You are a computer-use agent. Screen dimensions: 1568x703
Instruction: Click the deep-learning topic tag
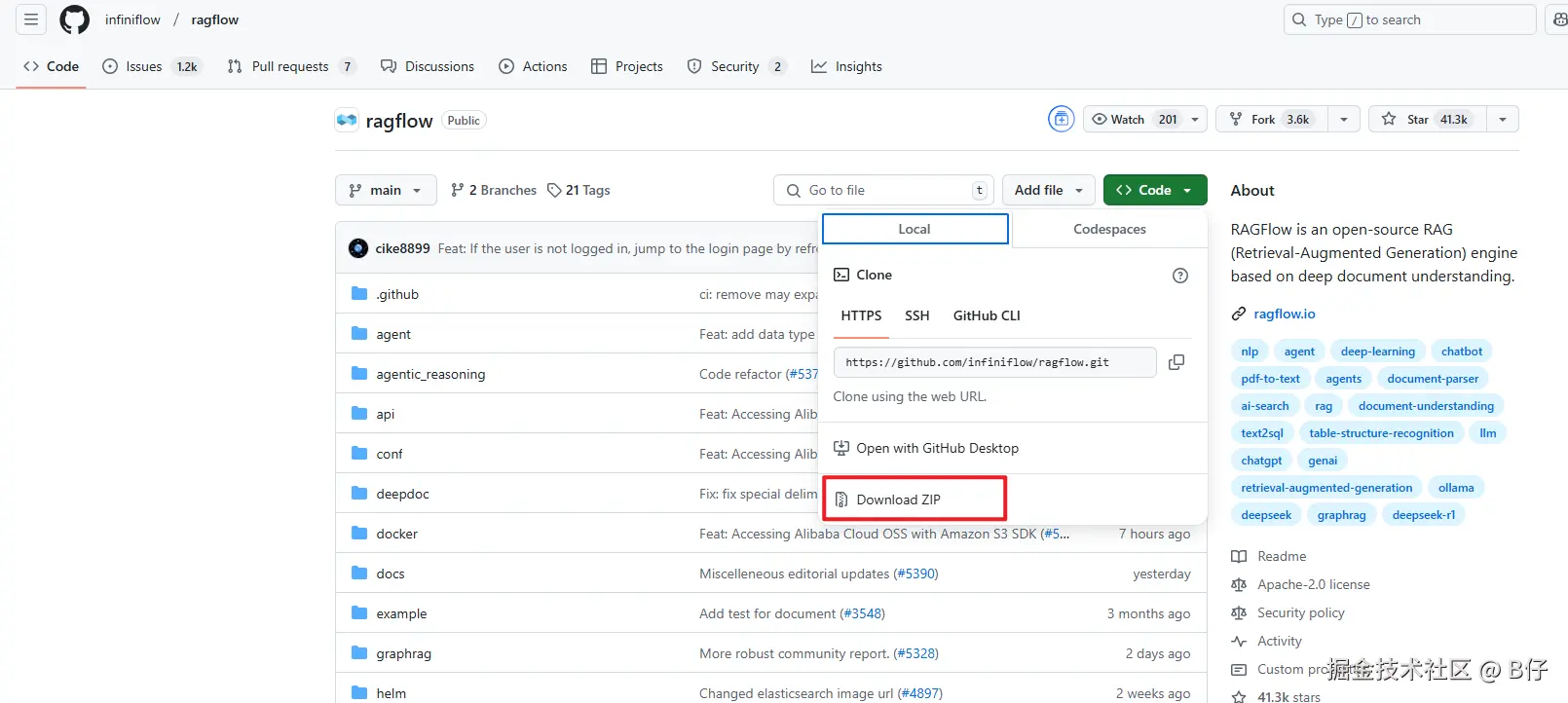pyautogui.click(x=1377, y=351)
